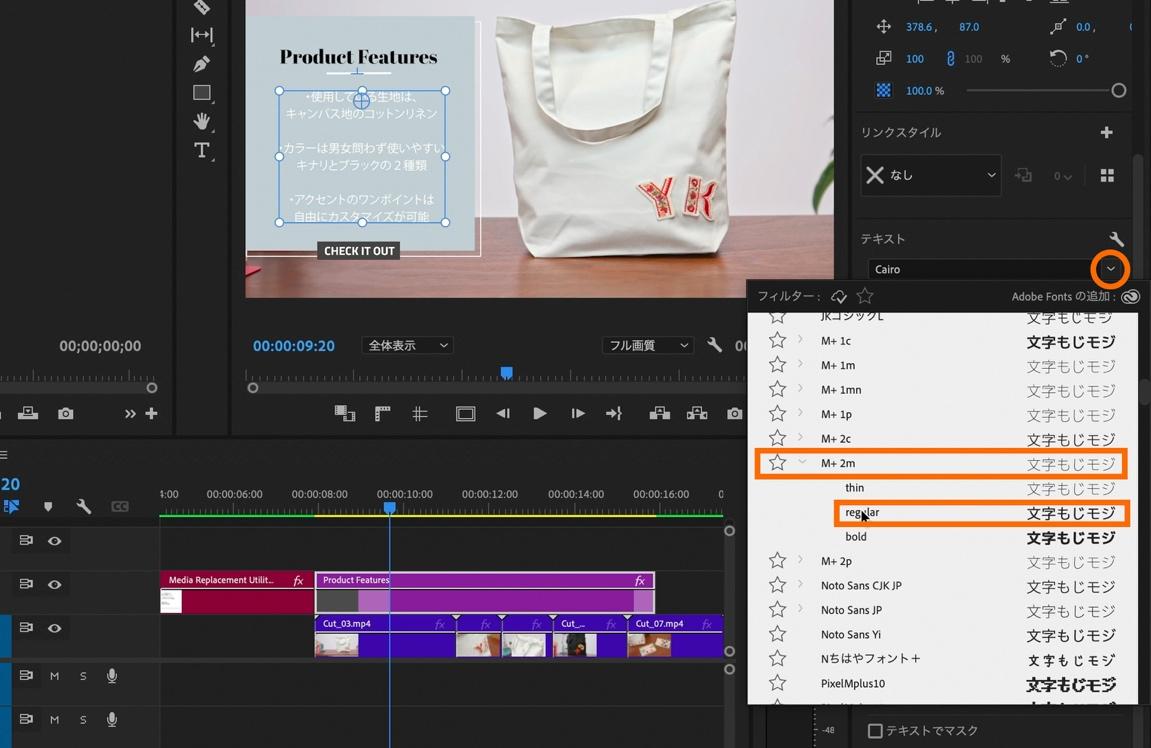Screen dimensions: 1151x748
Task: Select the Product Features timeline clip
Action: 484,592
